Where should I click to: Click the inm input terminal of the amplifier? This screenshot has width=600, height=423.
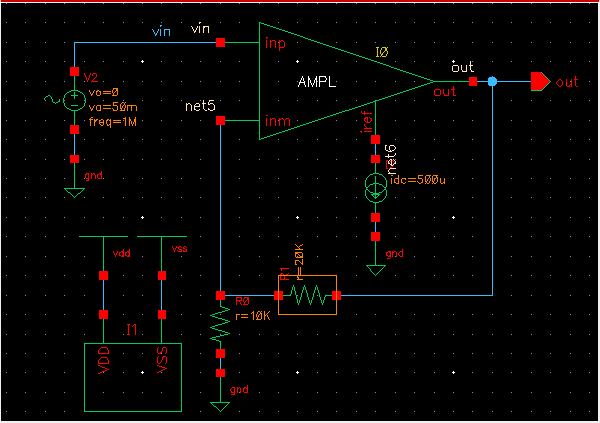click(x=276, y=122)
